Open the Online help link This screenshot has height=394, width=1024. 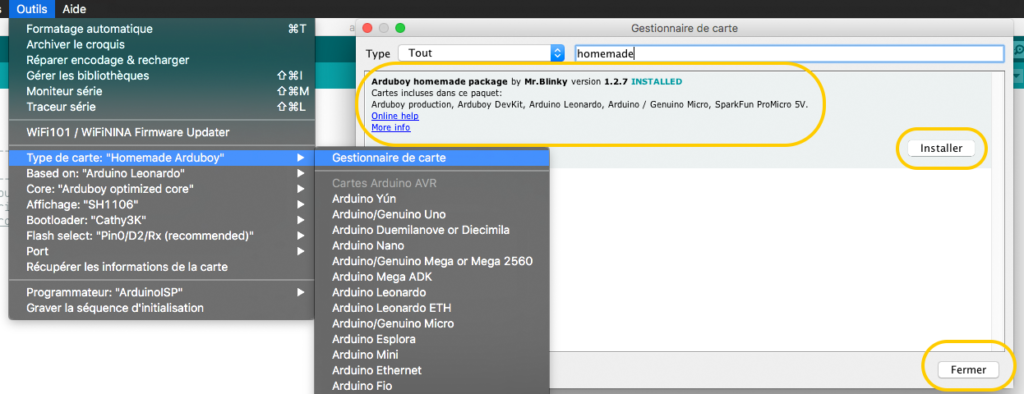click(395, 116)
